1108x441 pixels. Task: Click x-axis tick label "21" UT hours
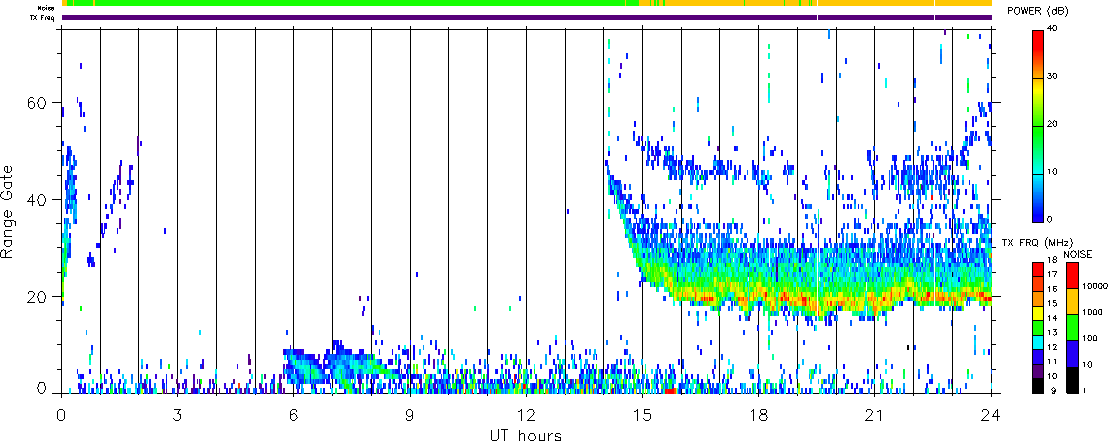point(875,414)
